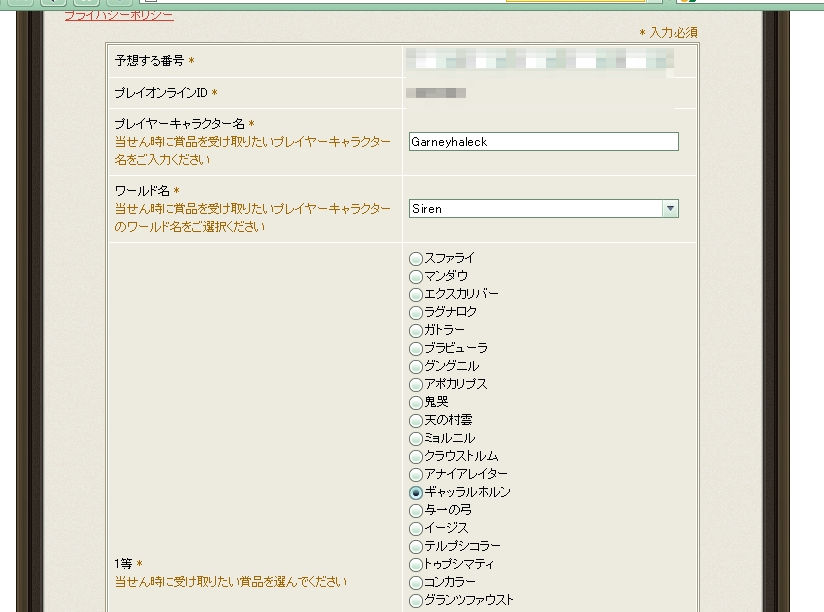Select the エクスカリバー radio button

[416, 294]
